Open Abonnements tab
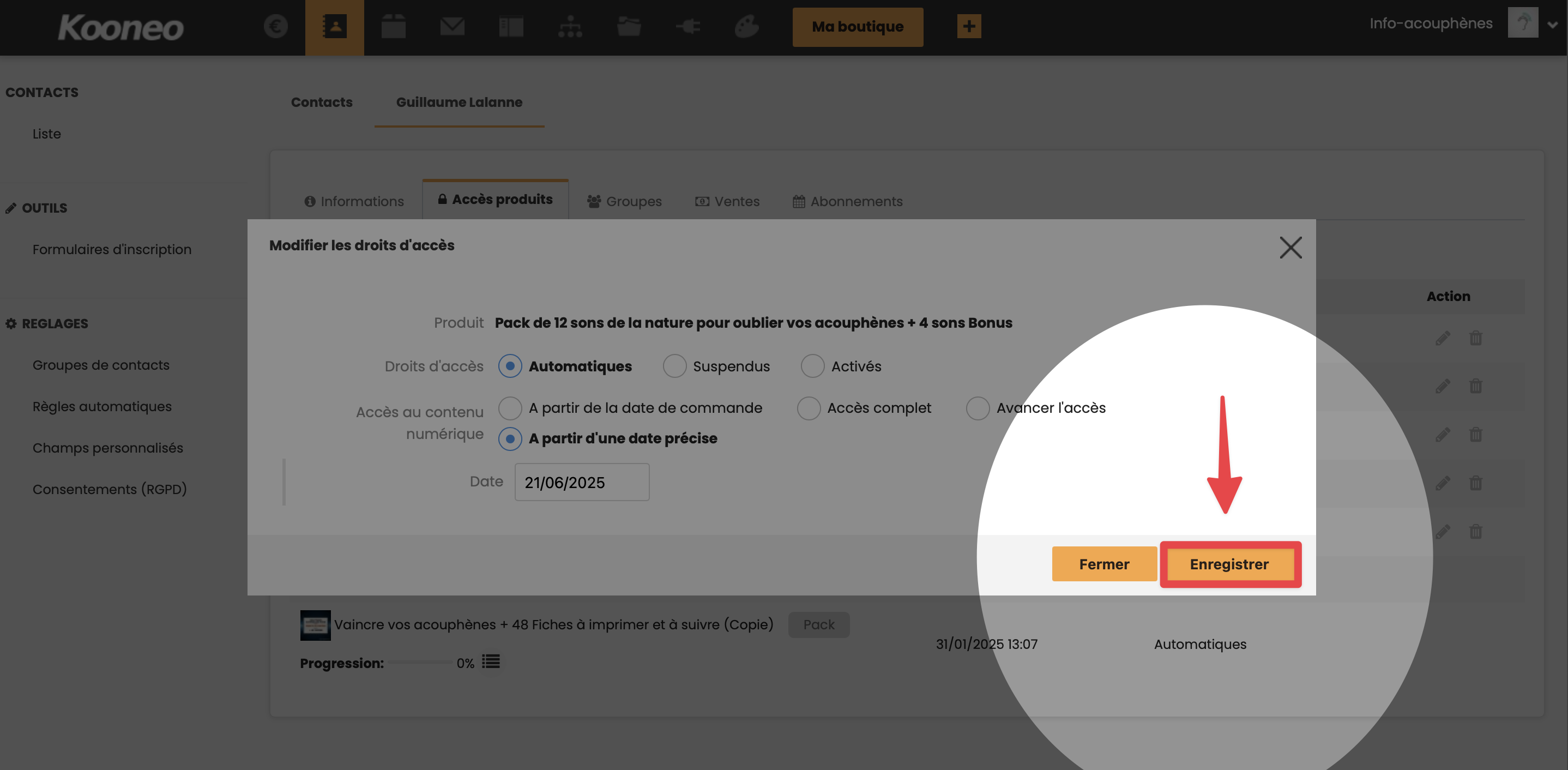Image resolution: width=1568 pixels, height=770 pixels. [847, 201]
